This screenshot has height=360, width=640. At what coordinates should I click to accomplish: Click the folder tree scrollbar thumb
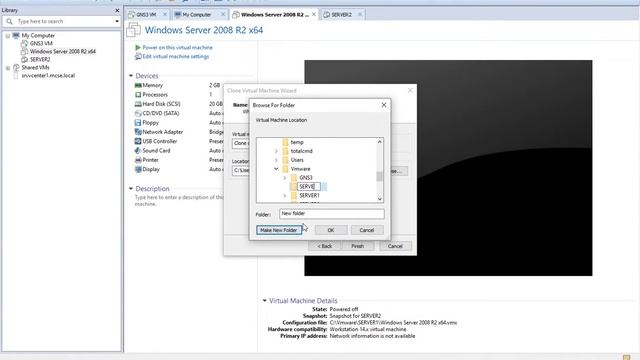click(x=380, y=176)
